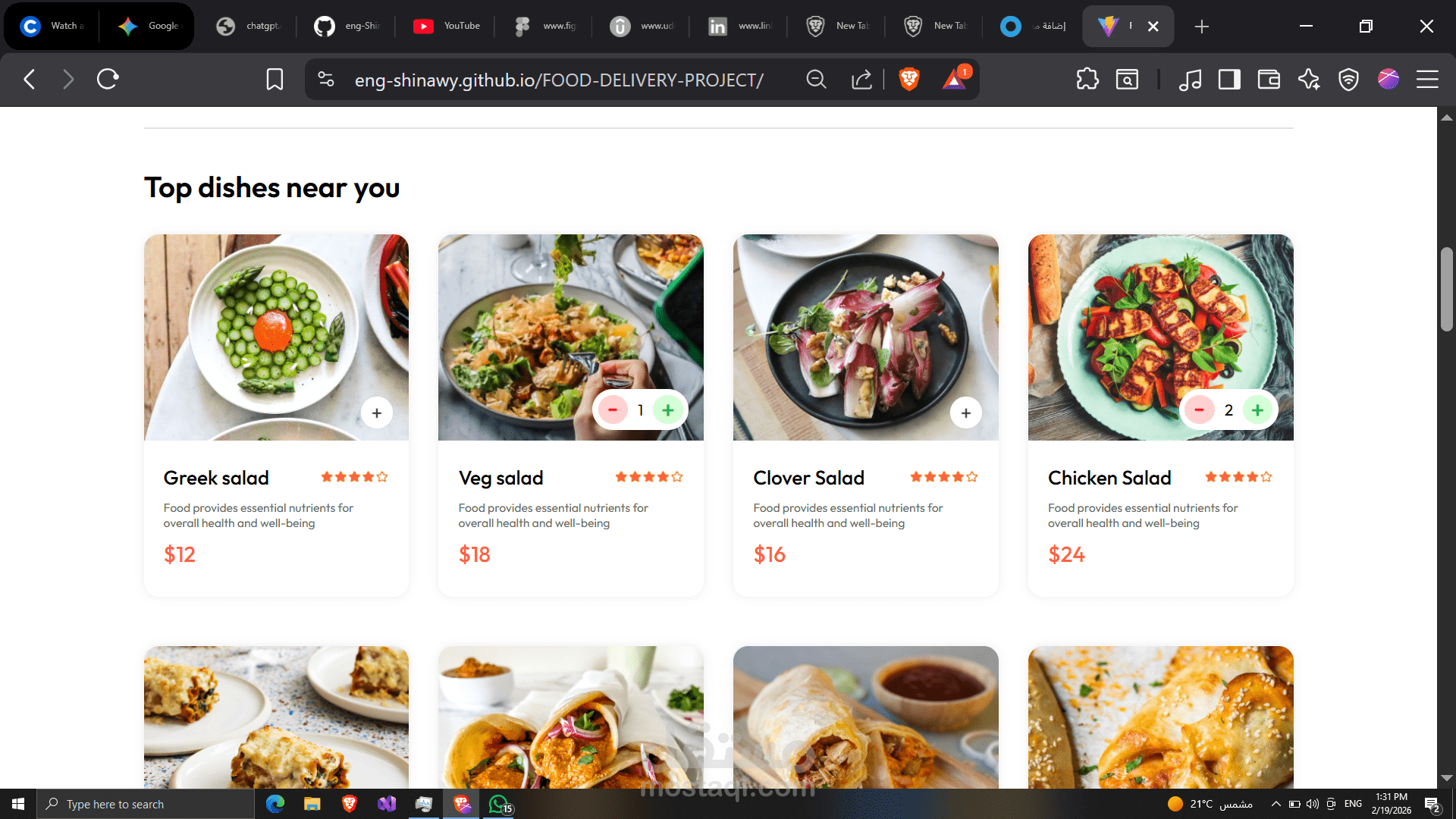Screen dimensions: 1456x819
Task: Open the zoom magnifier icon in address bar
Action: tap(816, 79)
